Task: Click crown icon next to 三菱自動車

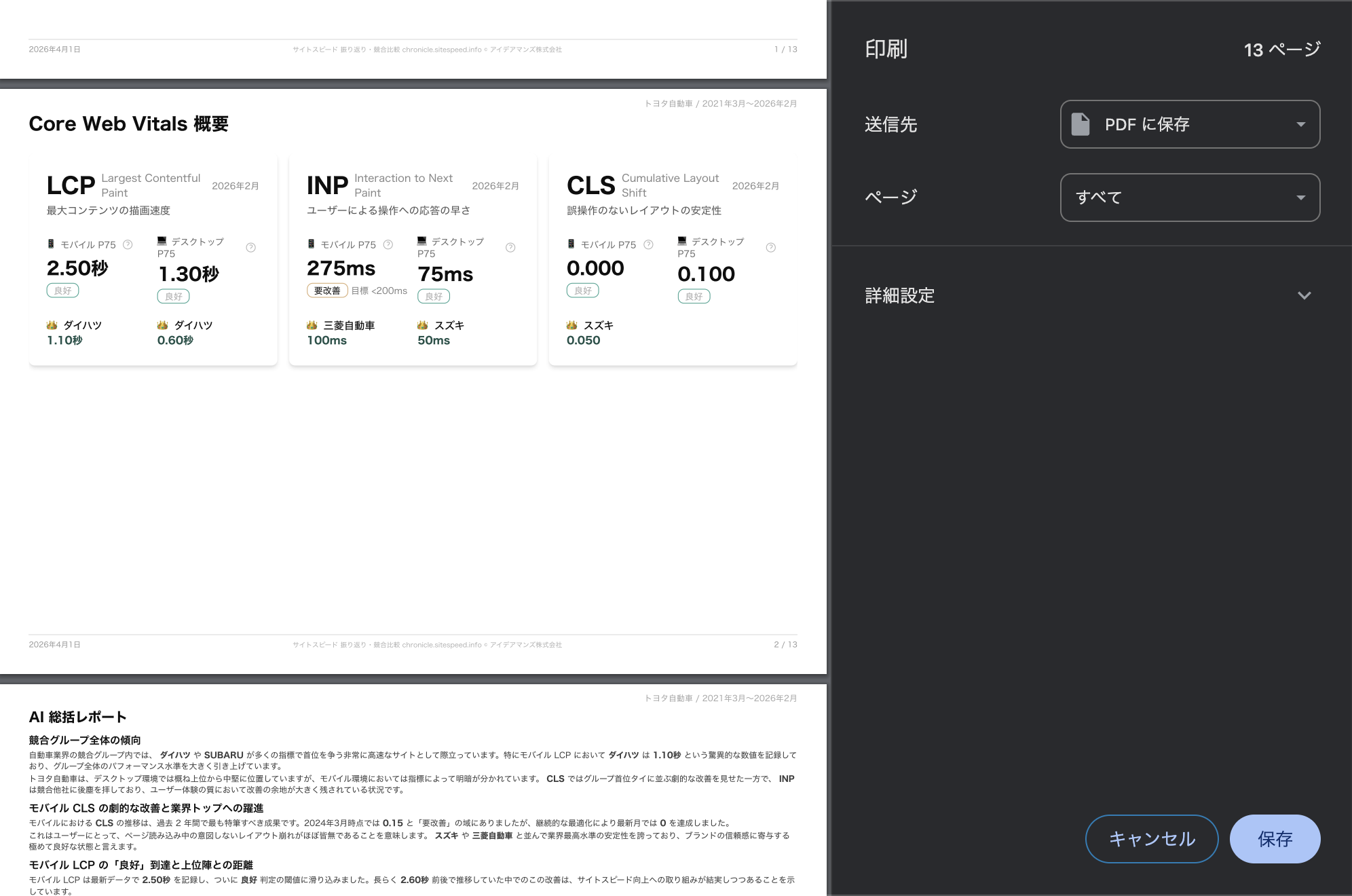Action: point(312,325)
